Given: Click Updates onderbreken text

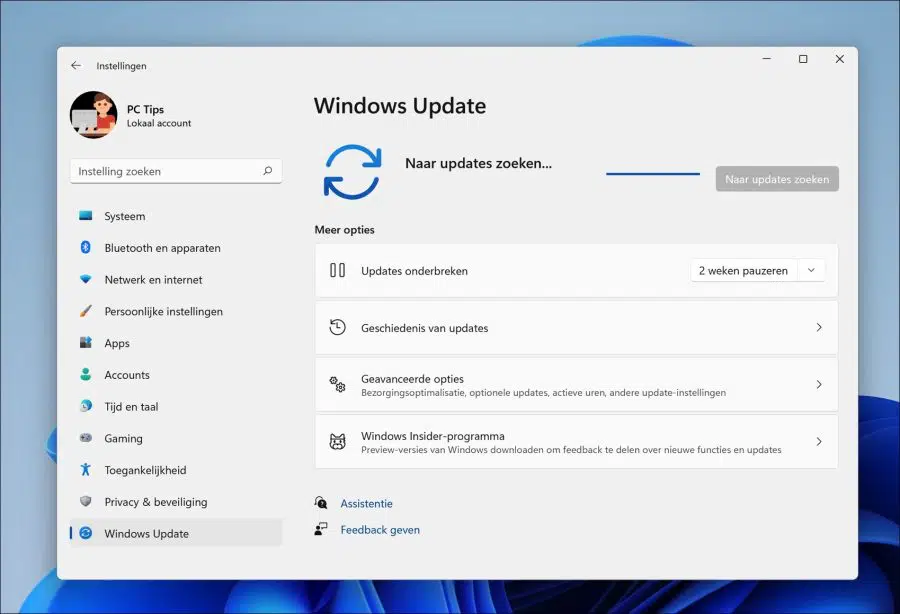Looking at the screenshot, I should coord(414,271).
